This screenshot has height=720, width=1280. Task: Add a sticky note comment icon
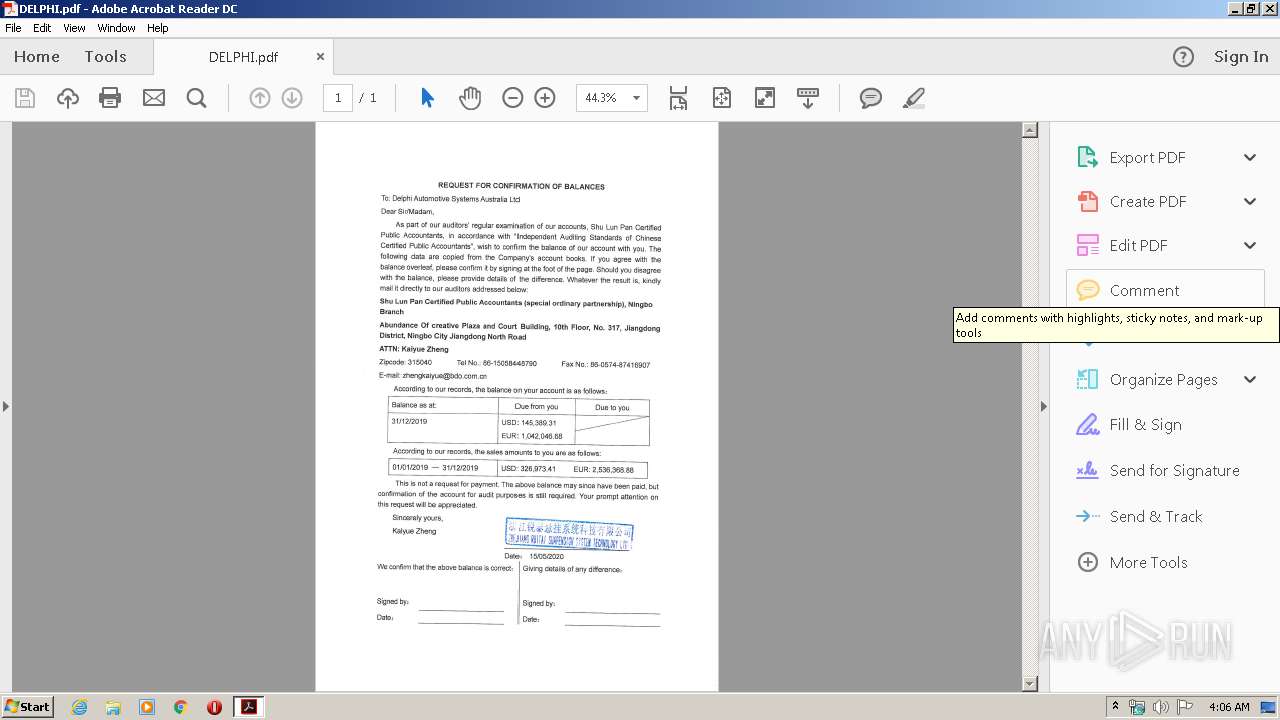[x=871, y=98]
